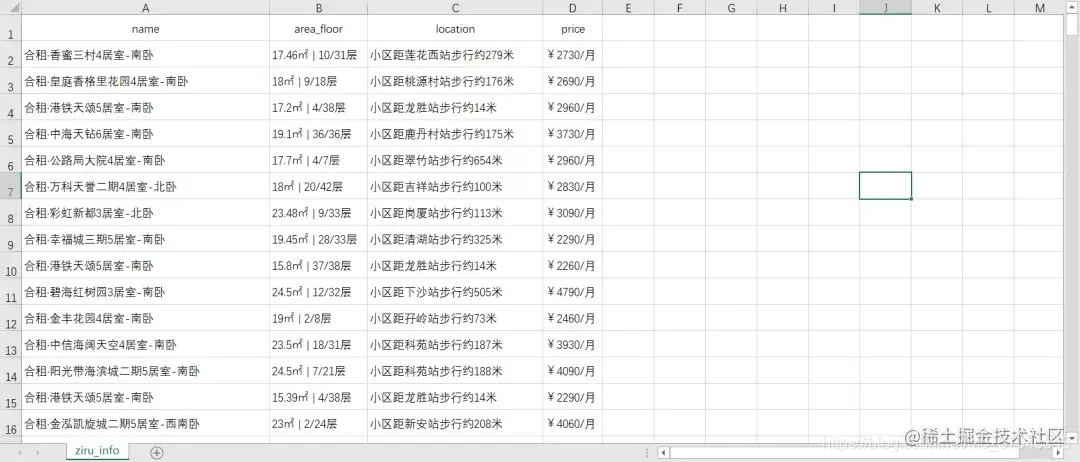
Task: Select row 10 header
Action: click(11, 266)
